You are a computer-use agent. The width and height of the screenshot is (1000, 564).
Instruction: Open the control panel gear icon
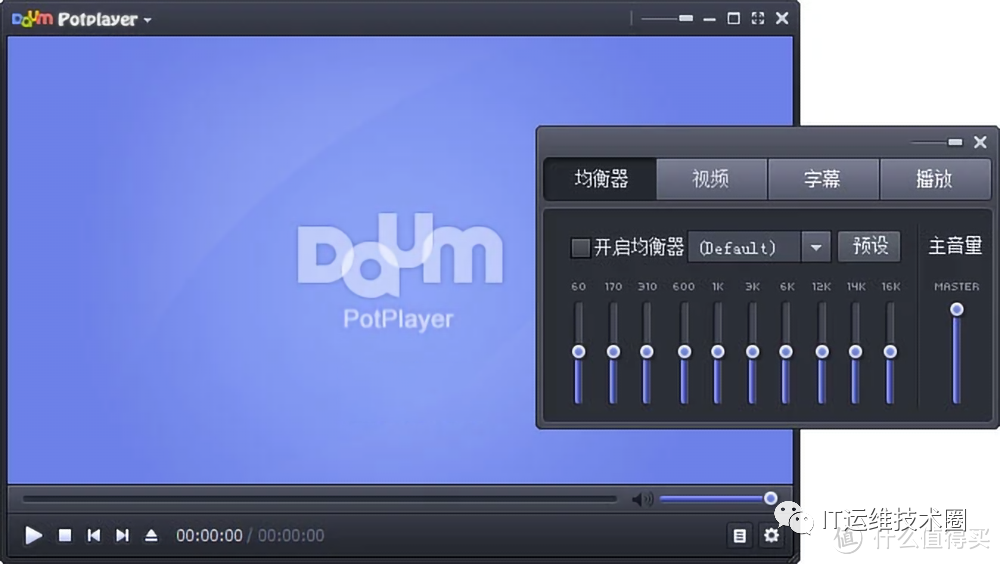click(x=772, y=536)
